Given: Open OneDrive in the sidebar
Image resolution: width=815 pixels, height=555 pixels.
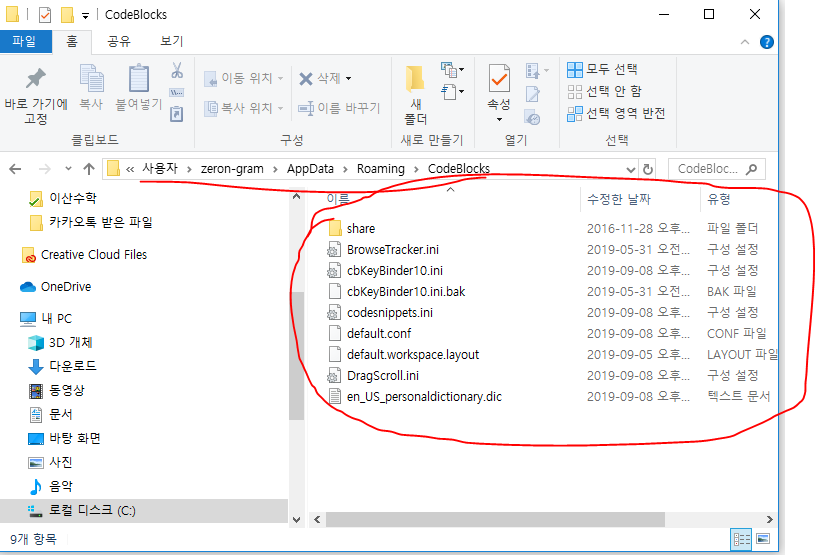Looking at the screenshot, I should pos(65,287).
